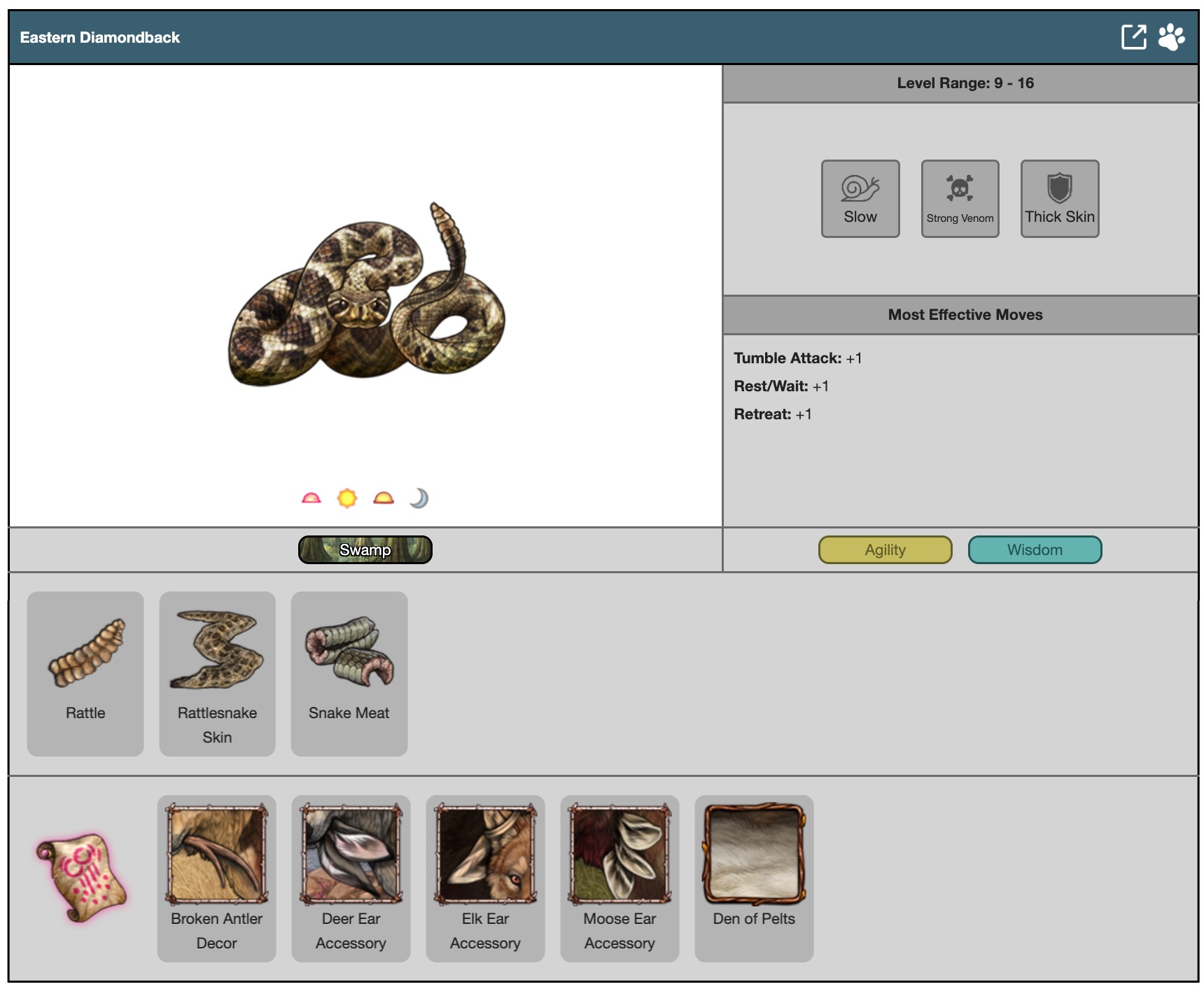Open the Rattle item card

click(85, 673)
